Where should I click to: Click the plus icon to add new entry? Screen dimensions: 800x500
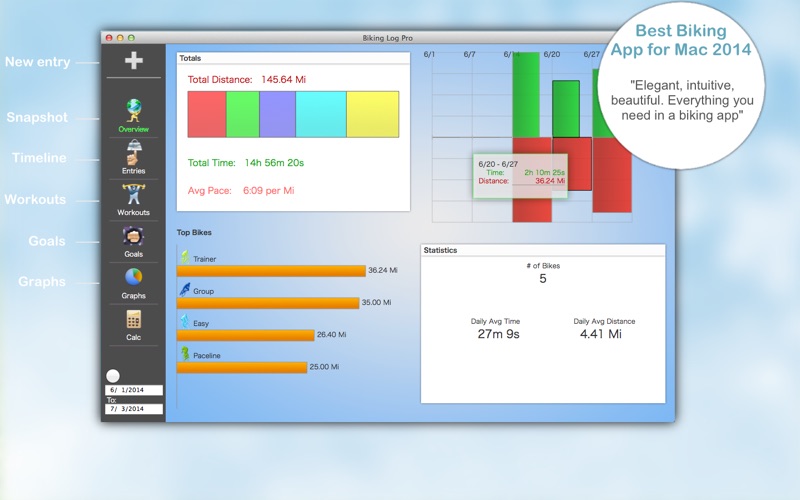(x=134, y=60)
